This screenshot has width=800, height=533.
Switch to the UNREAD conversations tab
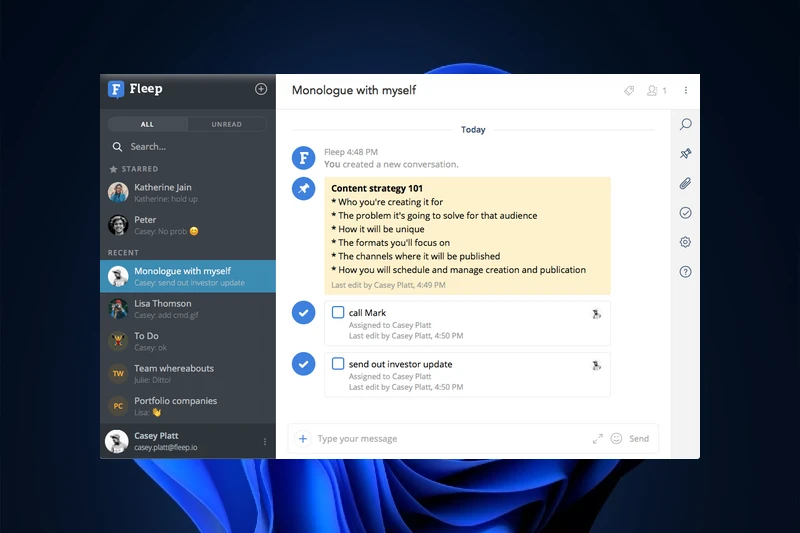(227, 124)
